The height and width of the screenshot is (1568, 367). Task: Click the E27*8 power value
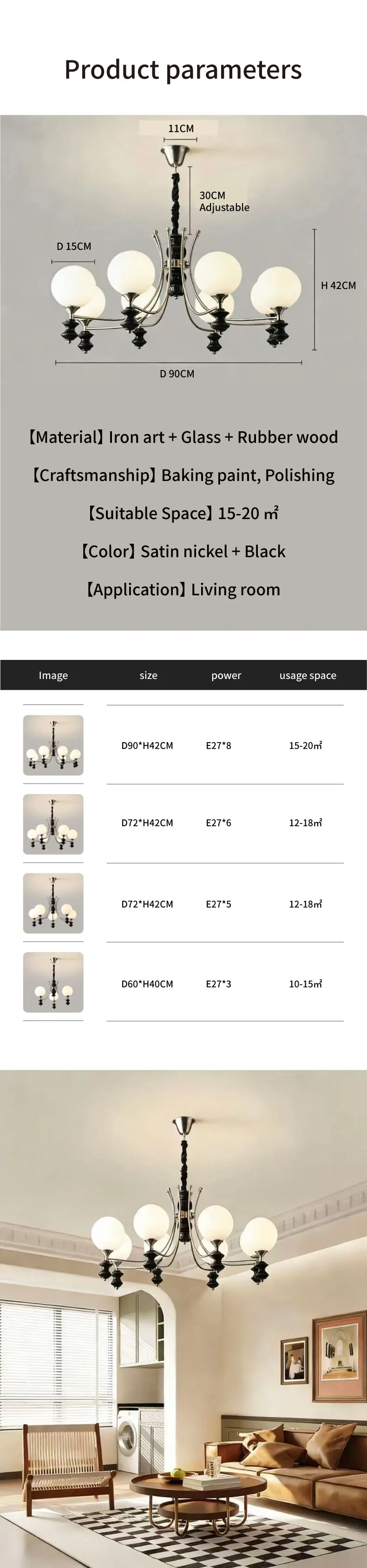(x=218, y=745)
